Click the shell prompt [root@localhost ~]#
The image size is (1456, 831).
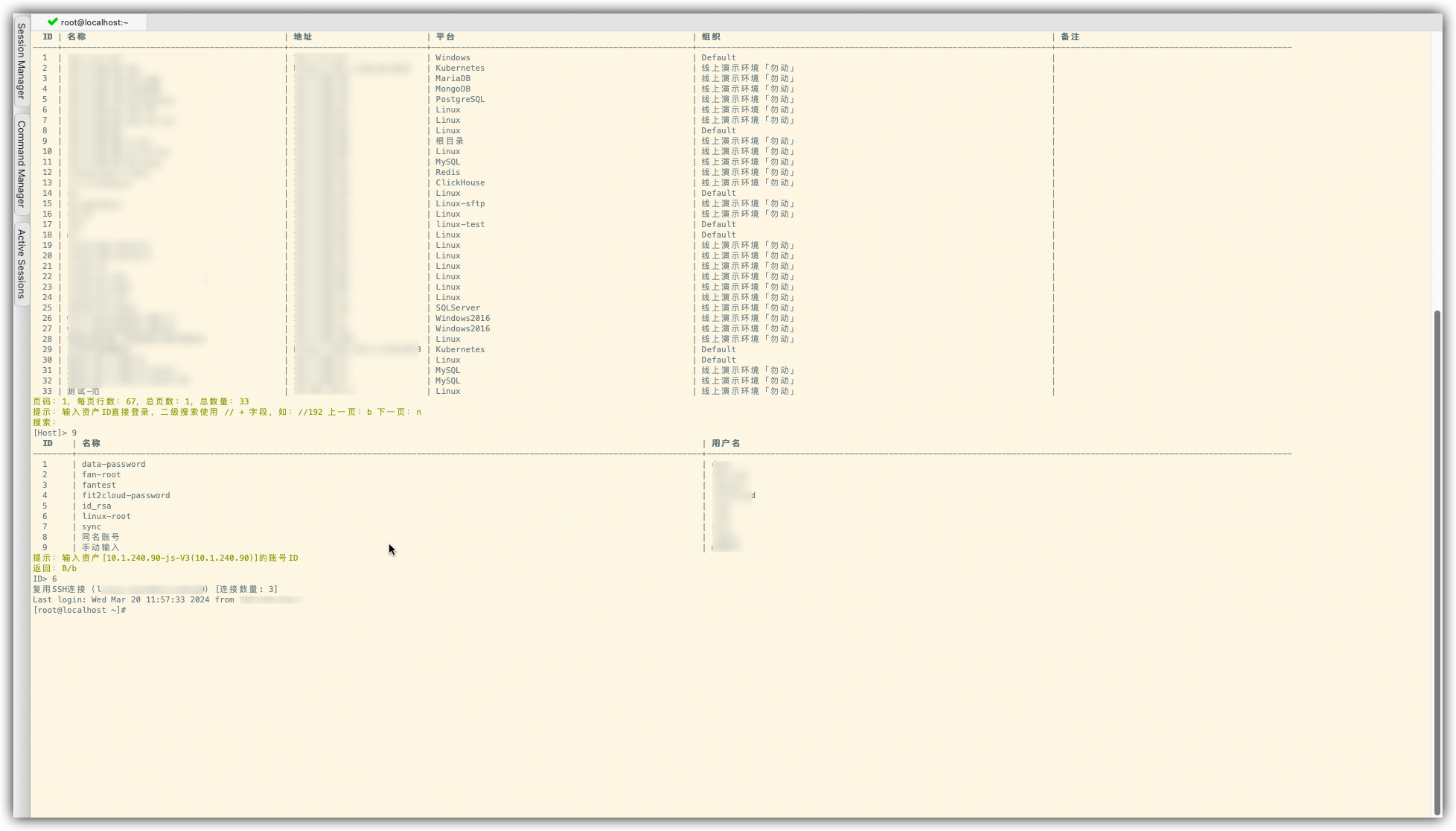(x=80, y=610)
